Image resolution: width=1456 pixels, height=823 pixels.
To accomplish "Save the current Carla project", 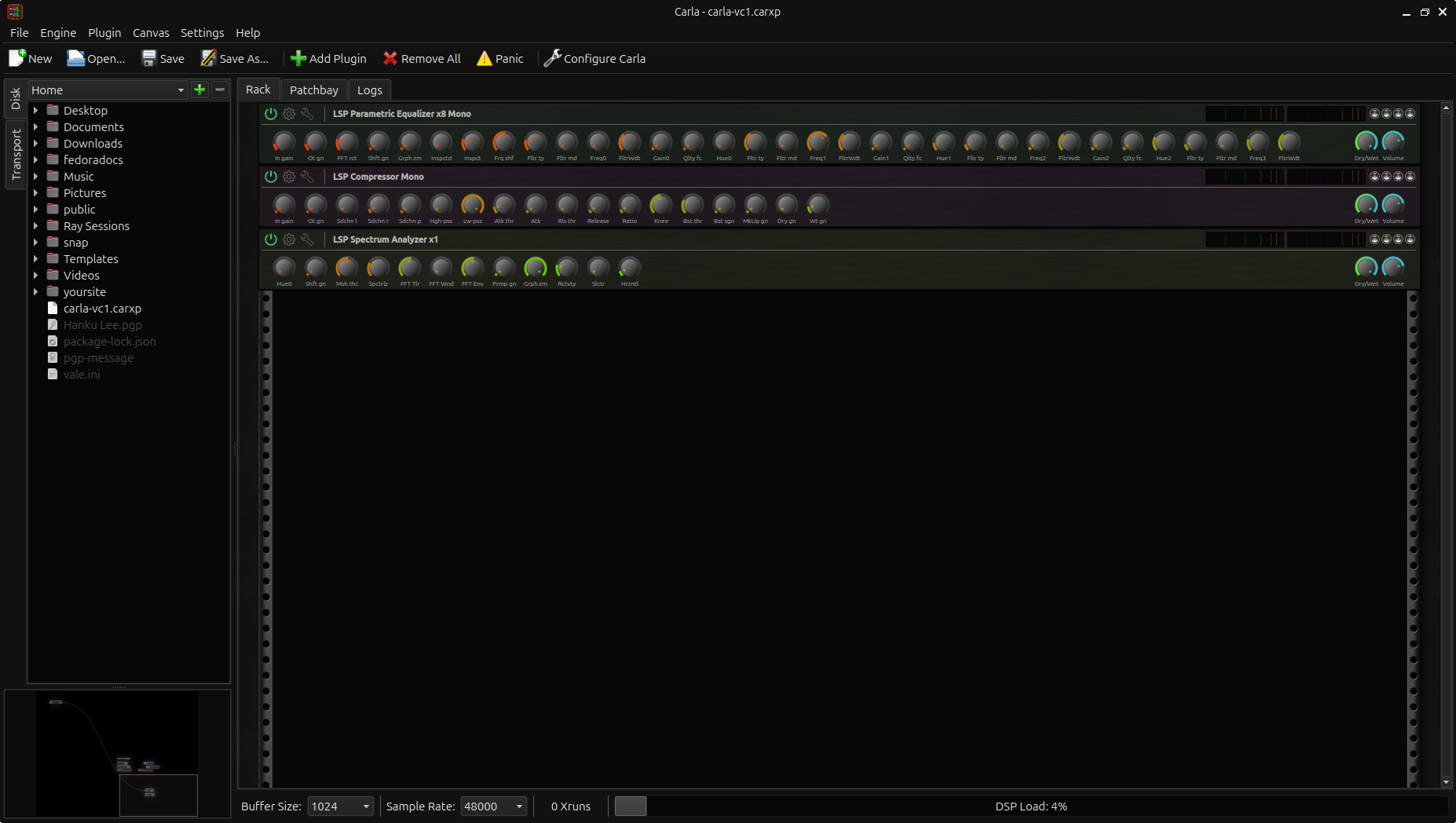I will pos(163,58).
